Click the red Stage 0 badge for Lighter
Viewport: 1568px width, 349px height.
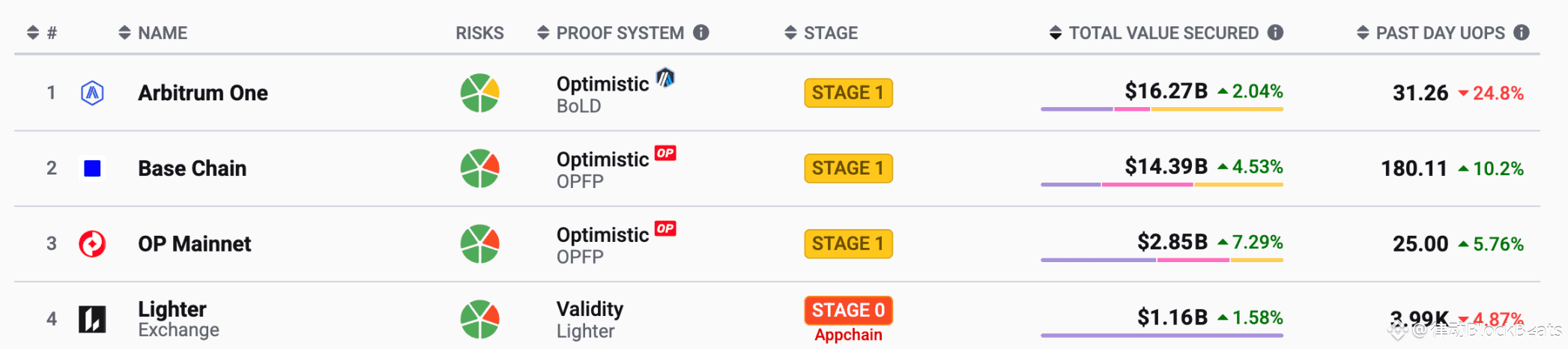pyautogui.click(x=848, y=310)
